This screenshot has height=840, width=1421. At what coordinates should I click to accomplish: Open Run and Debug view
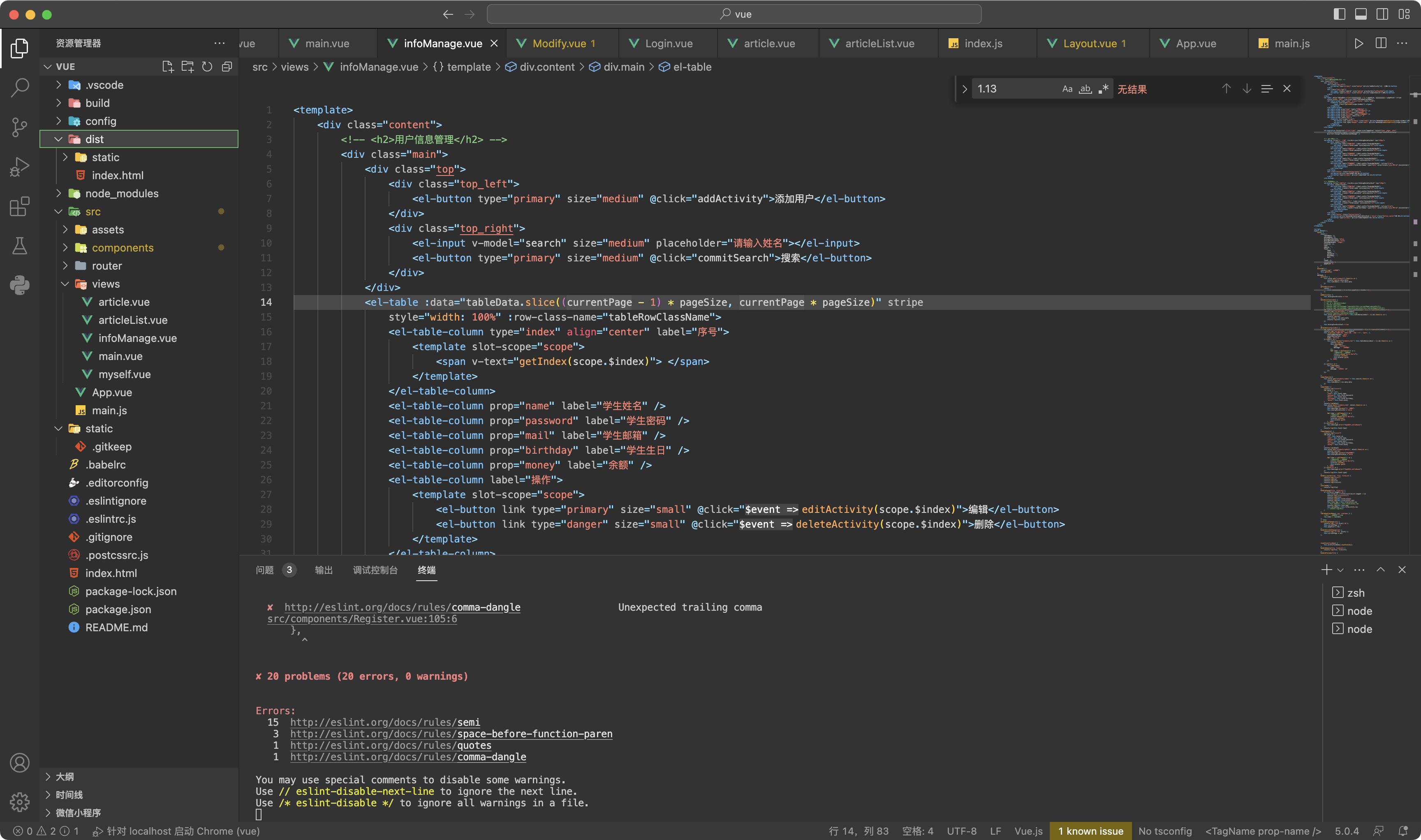pos(20,167)
